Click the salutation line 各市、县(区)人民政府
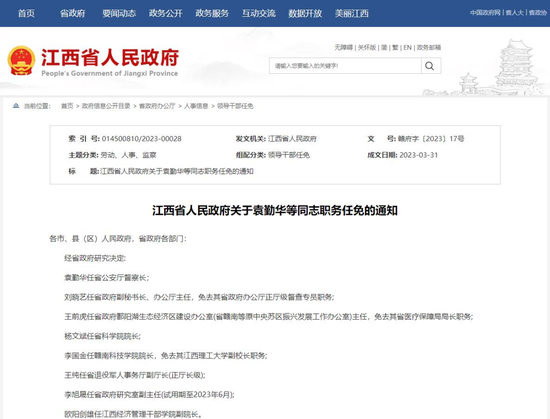 click(118, 239)
